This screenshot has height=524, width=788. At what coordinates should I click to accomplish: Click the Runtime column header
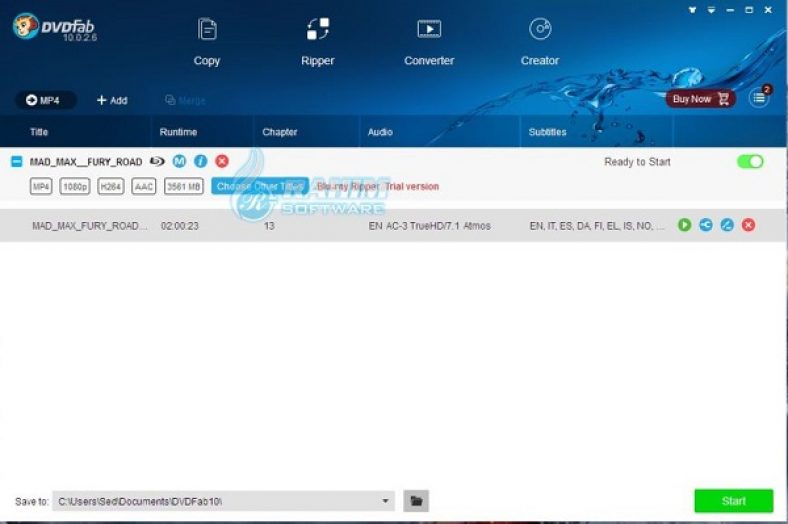(178, 132)
